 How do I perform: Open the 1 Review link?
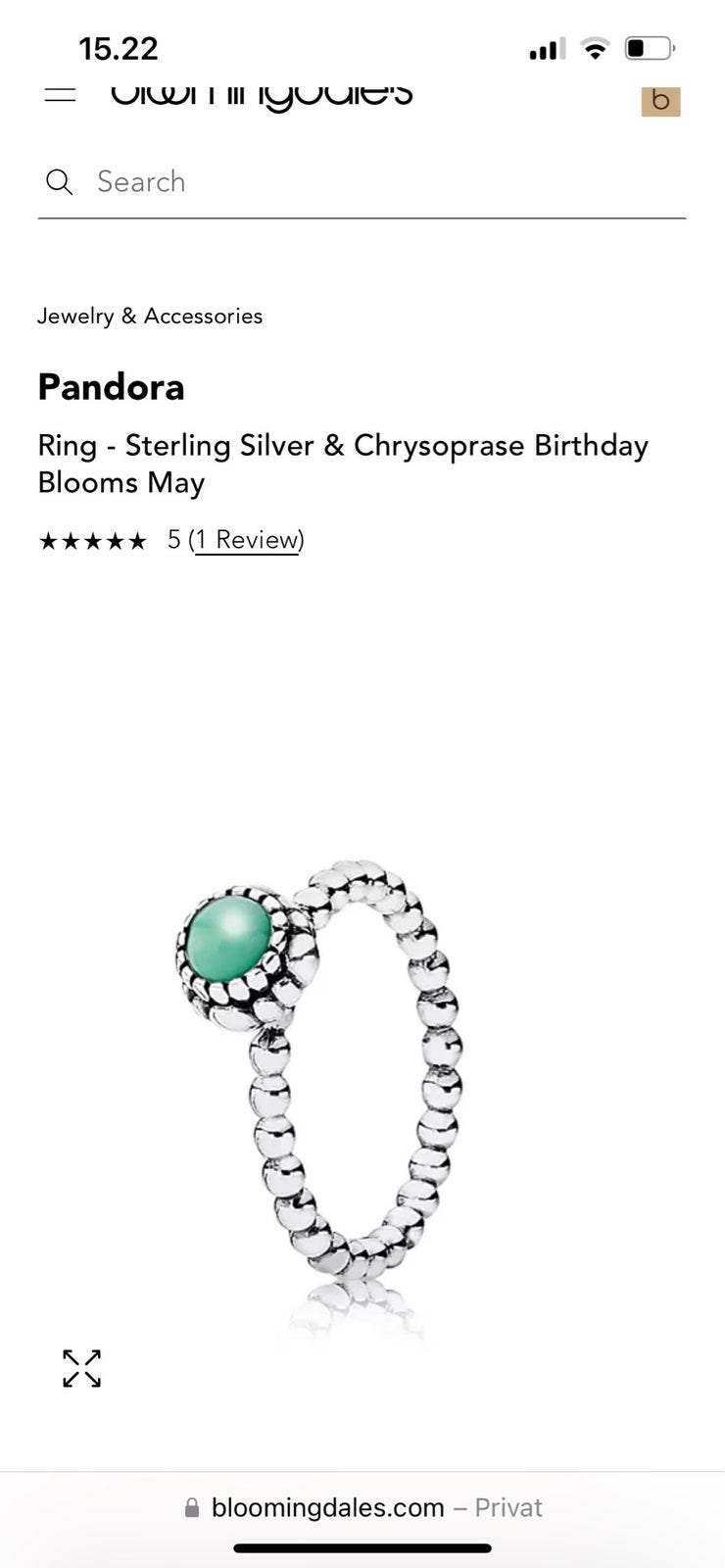point(247,540)
